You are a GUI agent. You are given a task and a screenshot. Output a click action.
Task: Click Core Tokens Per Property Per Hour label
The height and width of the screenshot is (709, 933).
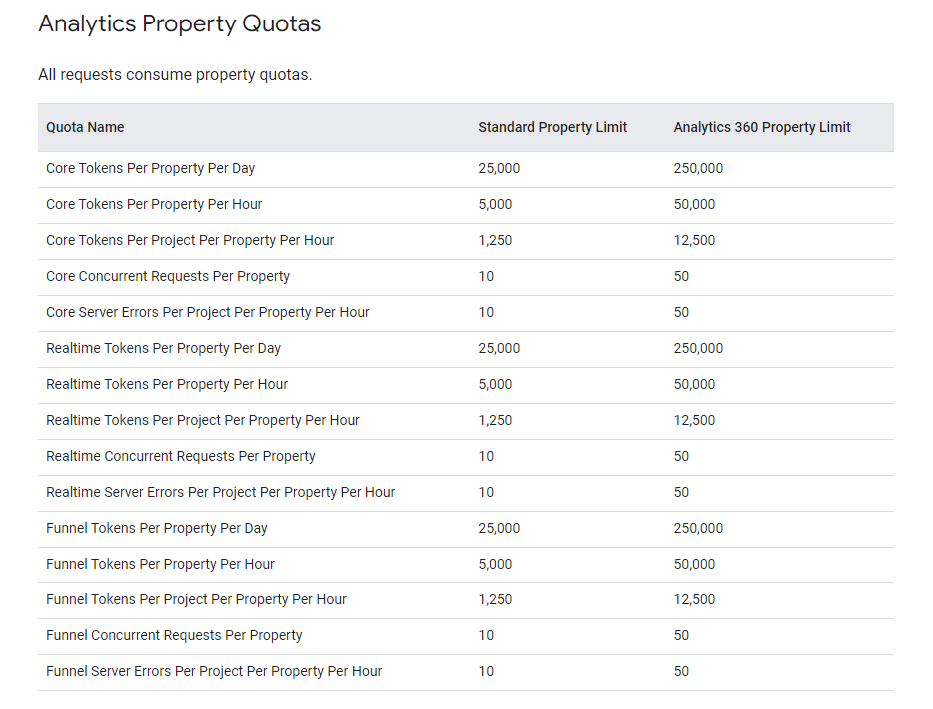154,204
